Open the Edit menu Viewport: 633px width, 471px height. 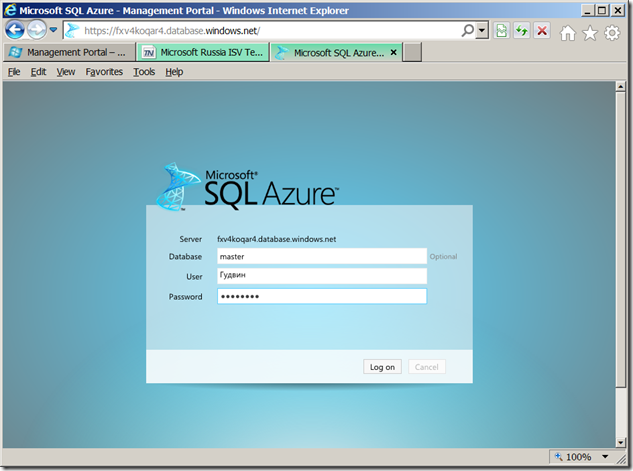tap(38, 72)
